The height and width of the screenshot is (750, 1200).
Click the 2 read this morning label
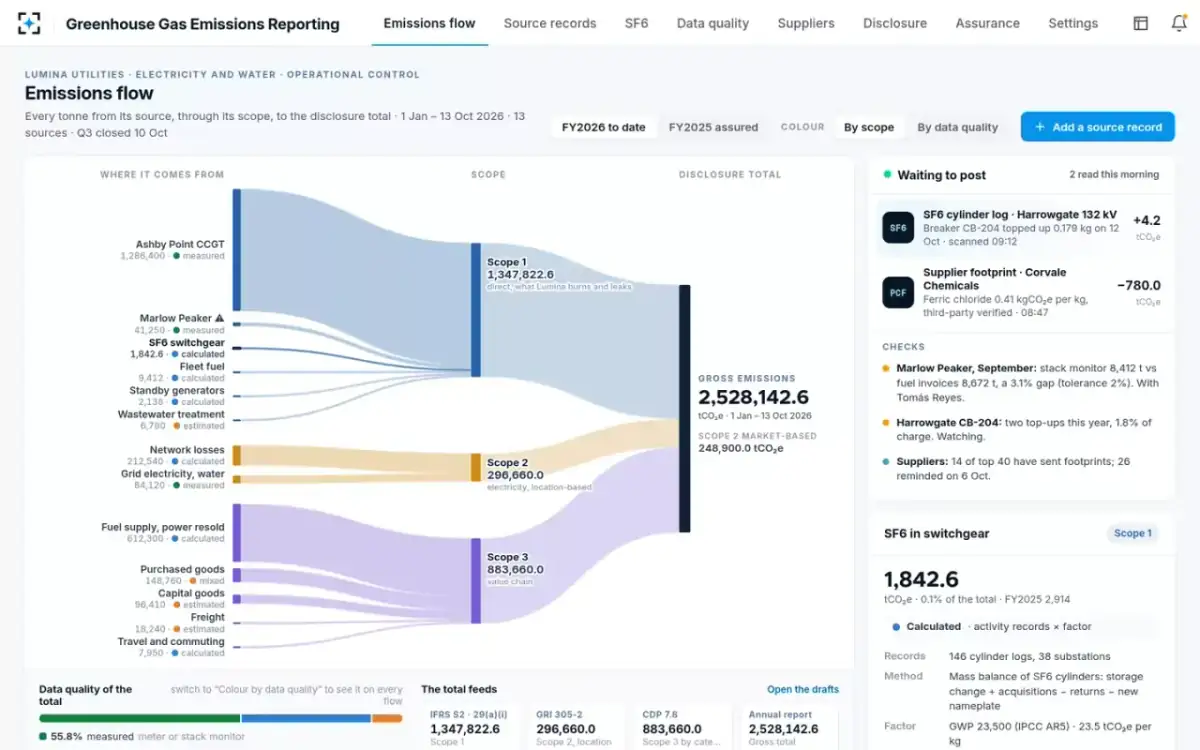(x=1114, y=174)
